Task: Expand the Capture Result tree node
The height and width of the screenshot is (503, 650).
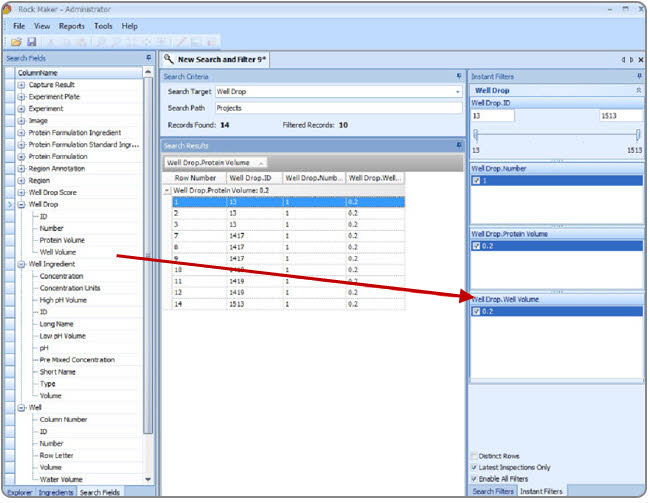Action: pos(22,85)
